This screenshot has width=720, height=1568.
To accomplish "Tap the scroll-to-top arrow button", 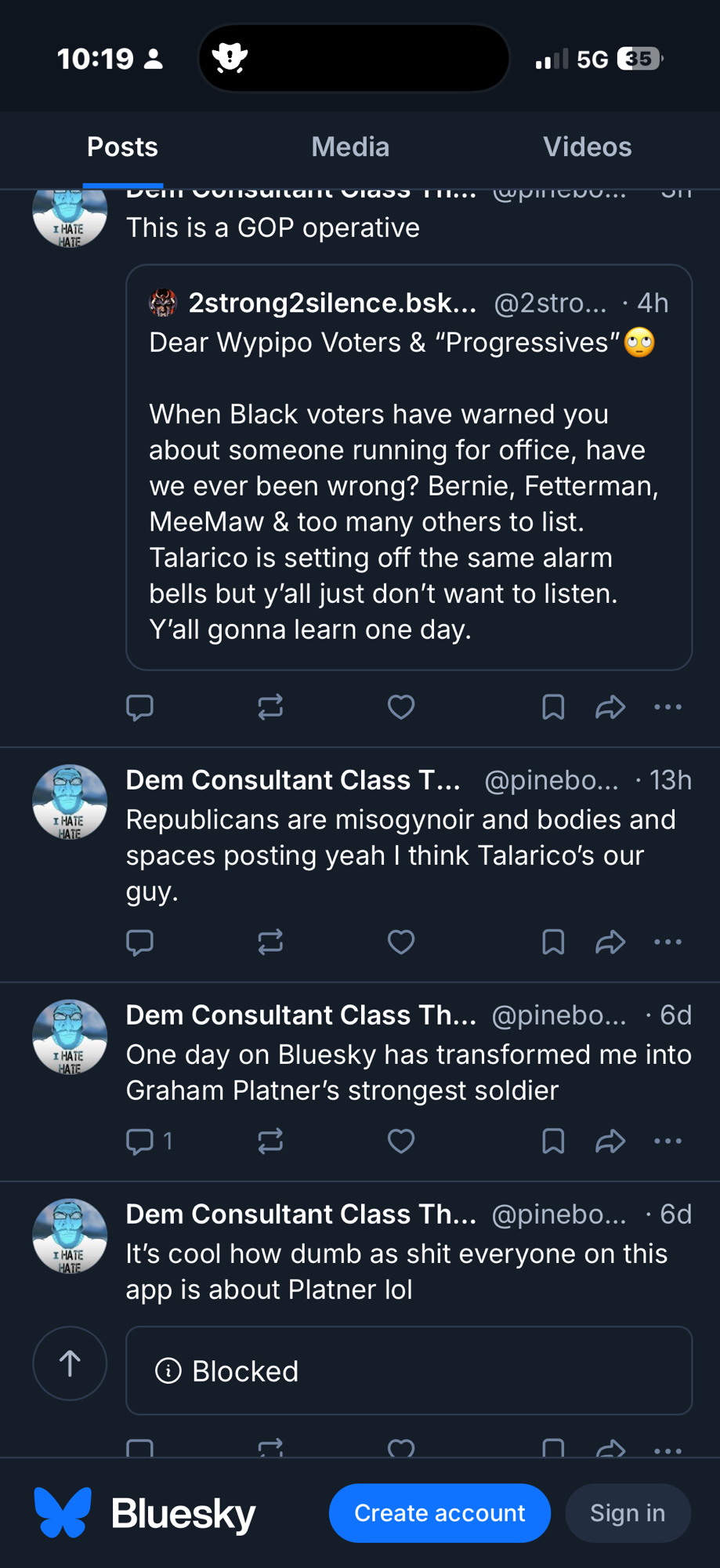I will 70,1363.
